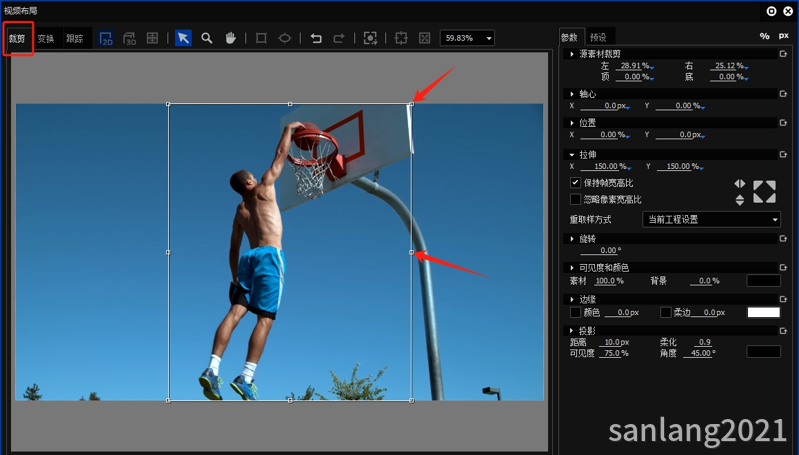Select the arrow selection tool

(183, 38)
